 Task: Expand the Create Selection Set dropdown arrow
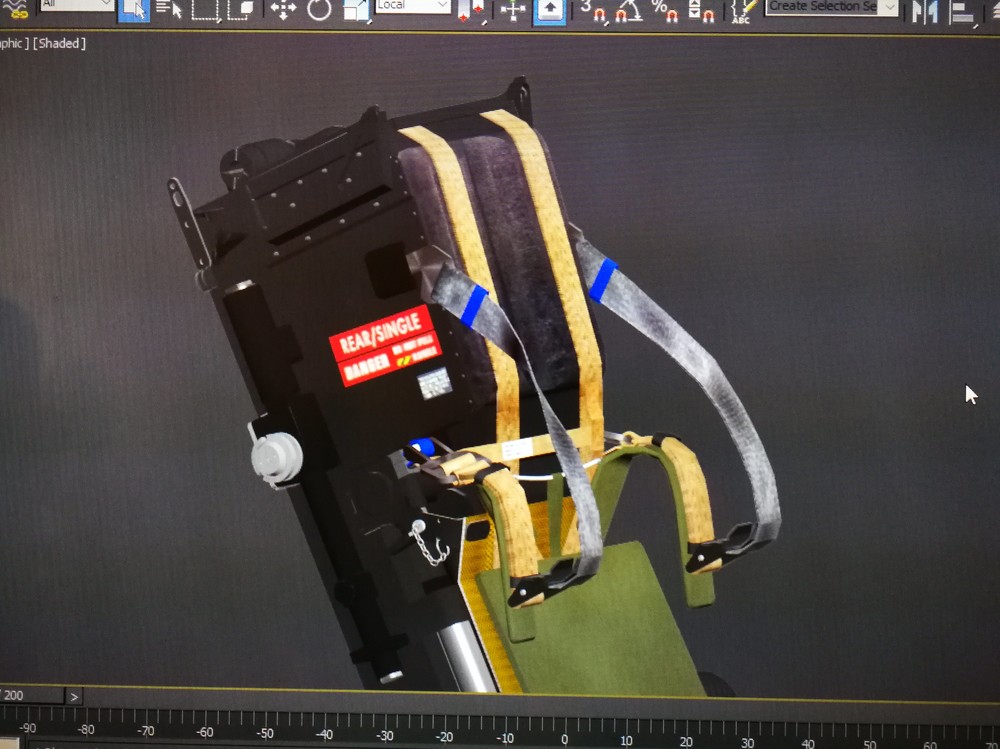[x=890, y=6]
